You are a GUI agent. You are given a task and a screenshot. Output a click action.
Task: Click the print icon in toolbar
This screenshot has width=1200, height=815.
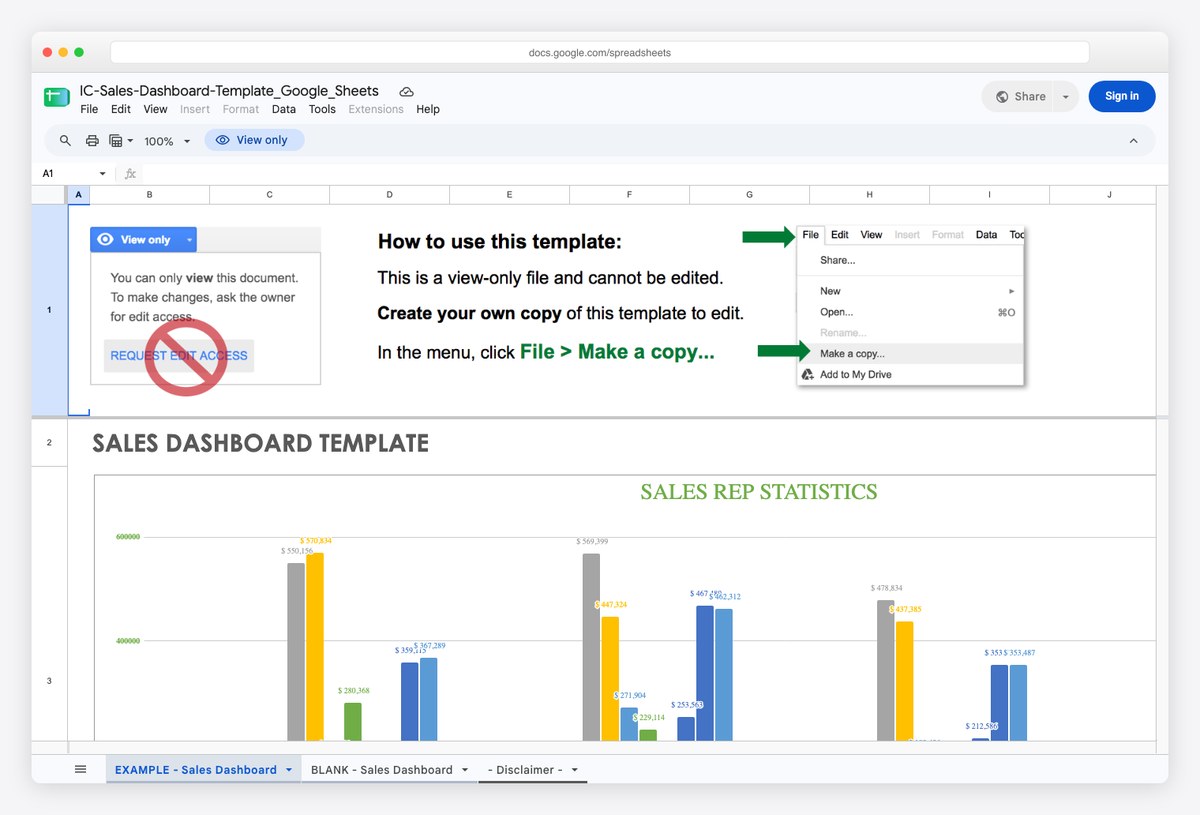(92, 141)
